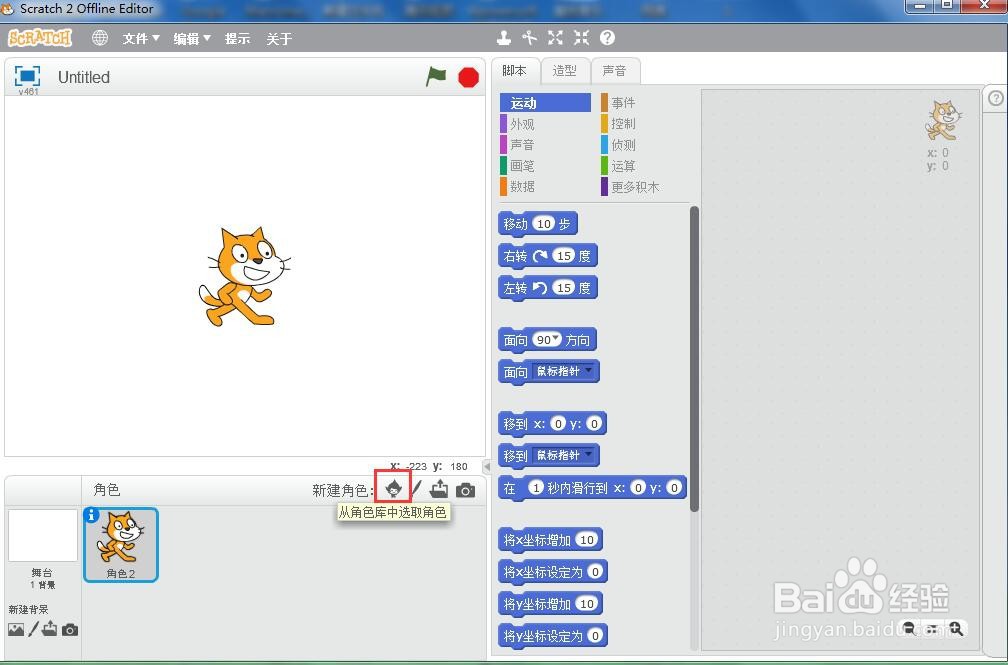Click value in 将y坐标增加 10 block
1008x665 pixels.
click(587, 604)
